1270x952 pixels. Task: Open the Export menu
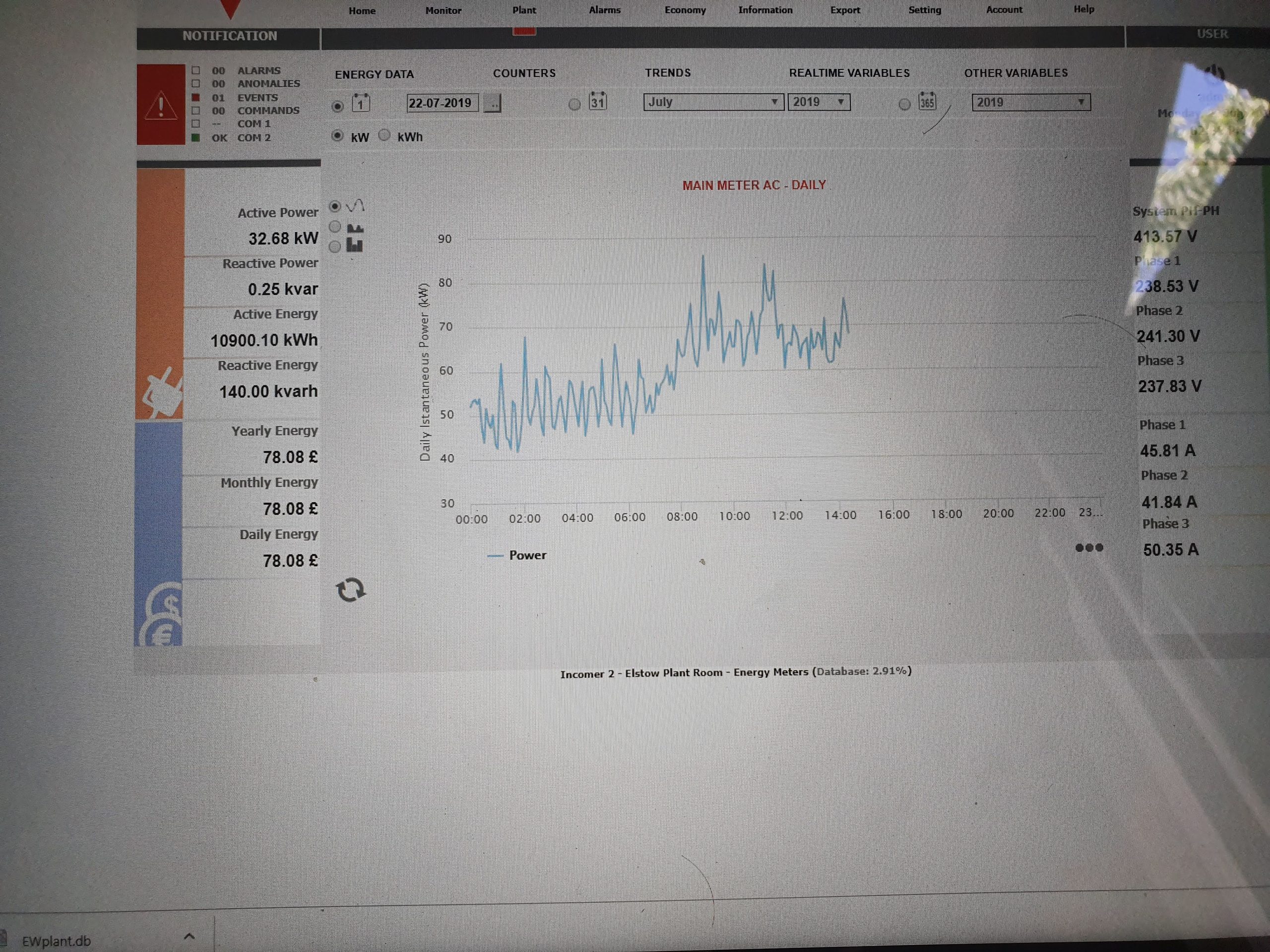[x=845, y=10]
